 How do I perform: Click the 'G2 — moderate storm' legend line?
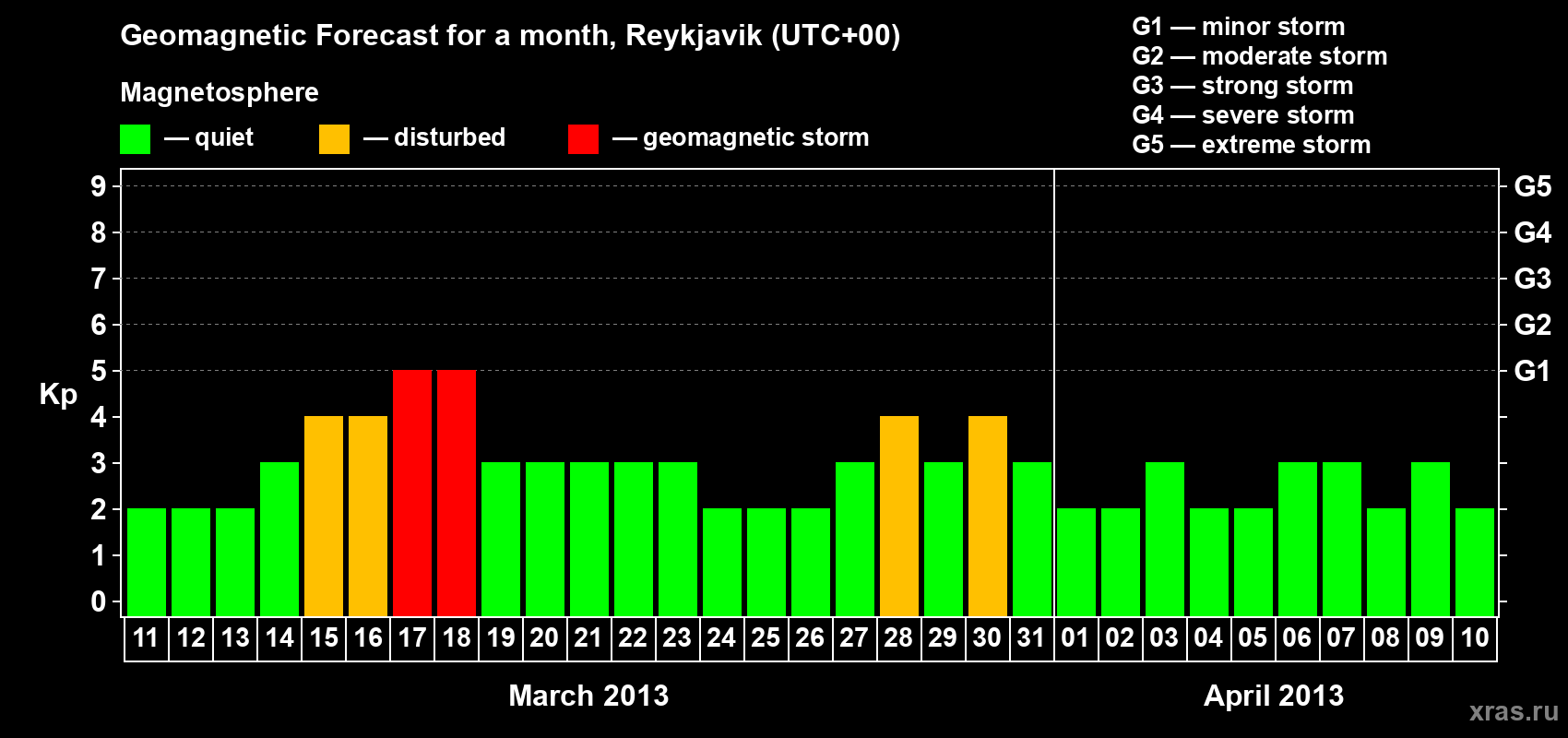(x=1260, y=56)
